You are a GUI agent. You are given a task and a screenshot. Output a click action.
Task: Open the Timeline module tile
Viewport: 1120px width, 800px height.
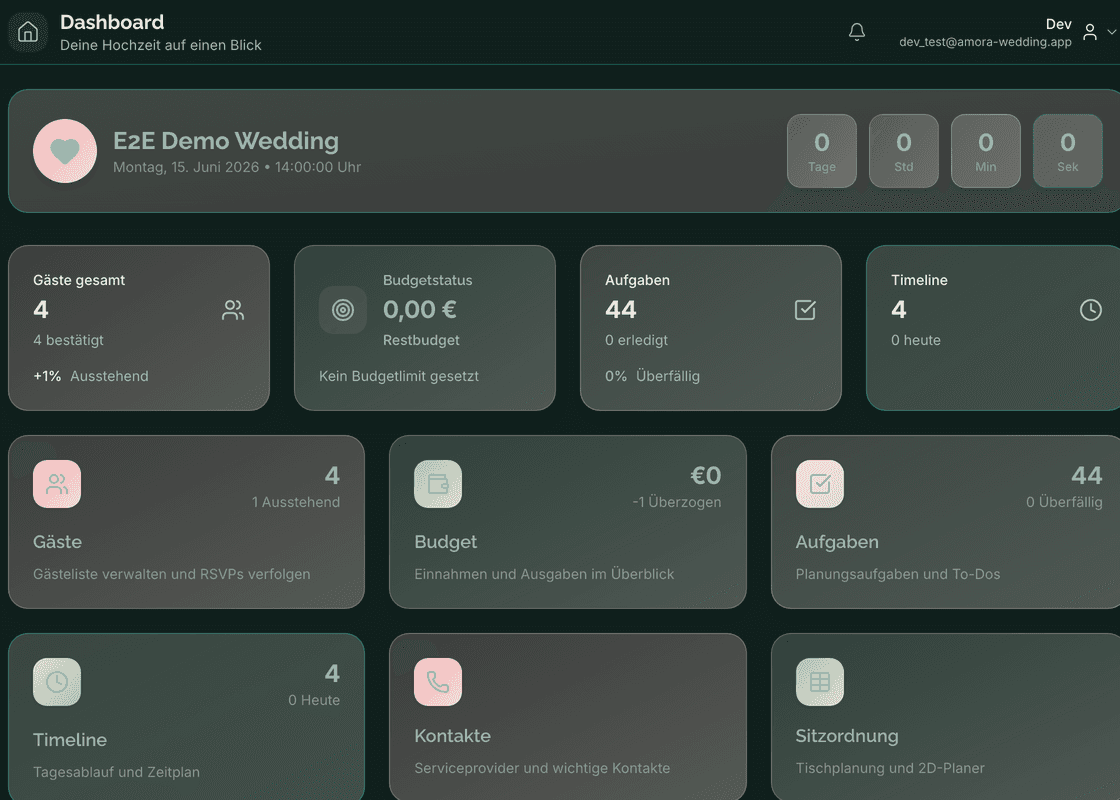pyautogui.click(x=186, y=717)
